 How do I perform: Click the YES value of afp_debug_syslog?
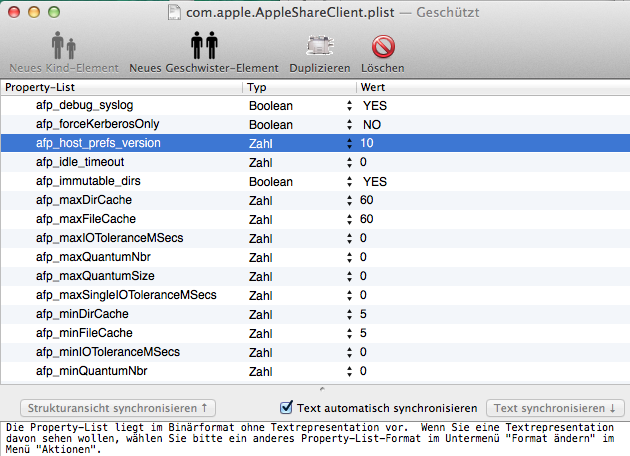point(375,106)
